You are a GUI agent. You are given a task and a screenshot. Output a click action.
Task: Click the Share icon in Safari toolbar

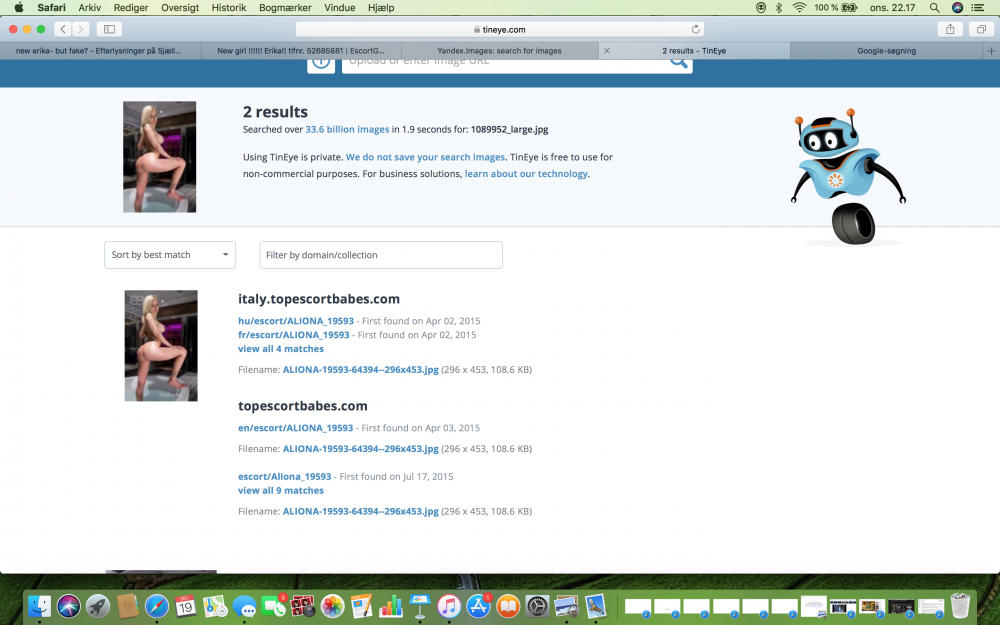[x=948, y=29]
